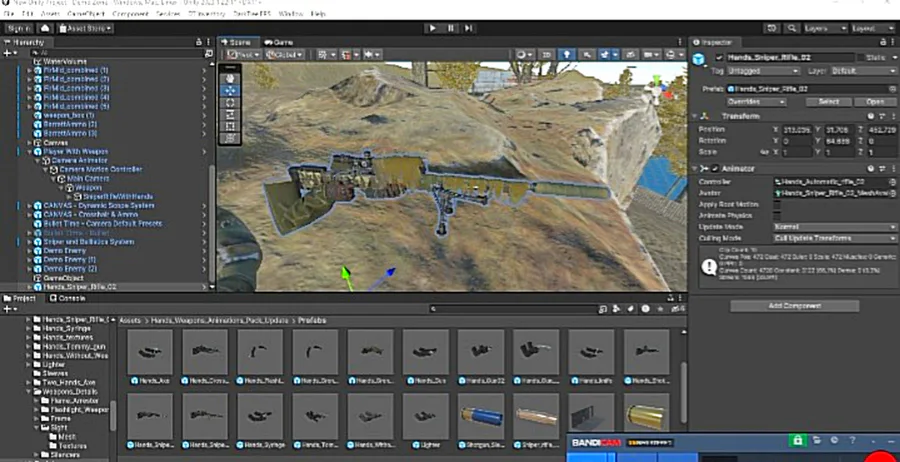The height and width of the screenshot is (462, 900).
Task: Switch to the Console tab
Action: point(68,298)
